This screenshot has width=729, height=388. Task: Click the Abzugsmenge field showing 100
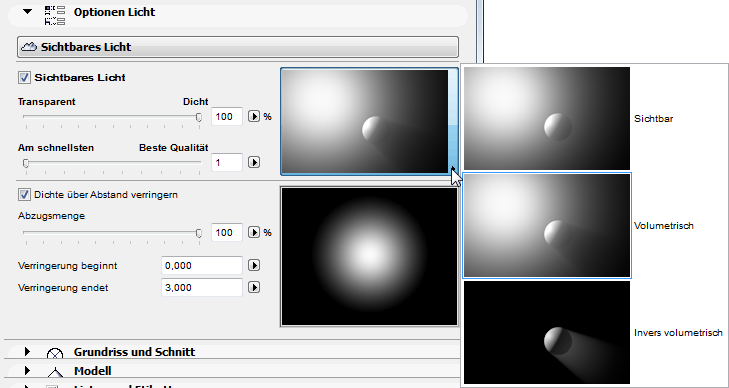point(227,232)
